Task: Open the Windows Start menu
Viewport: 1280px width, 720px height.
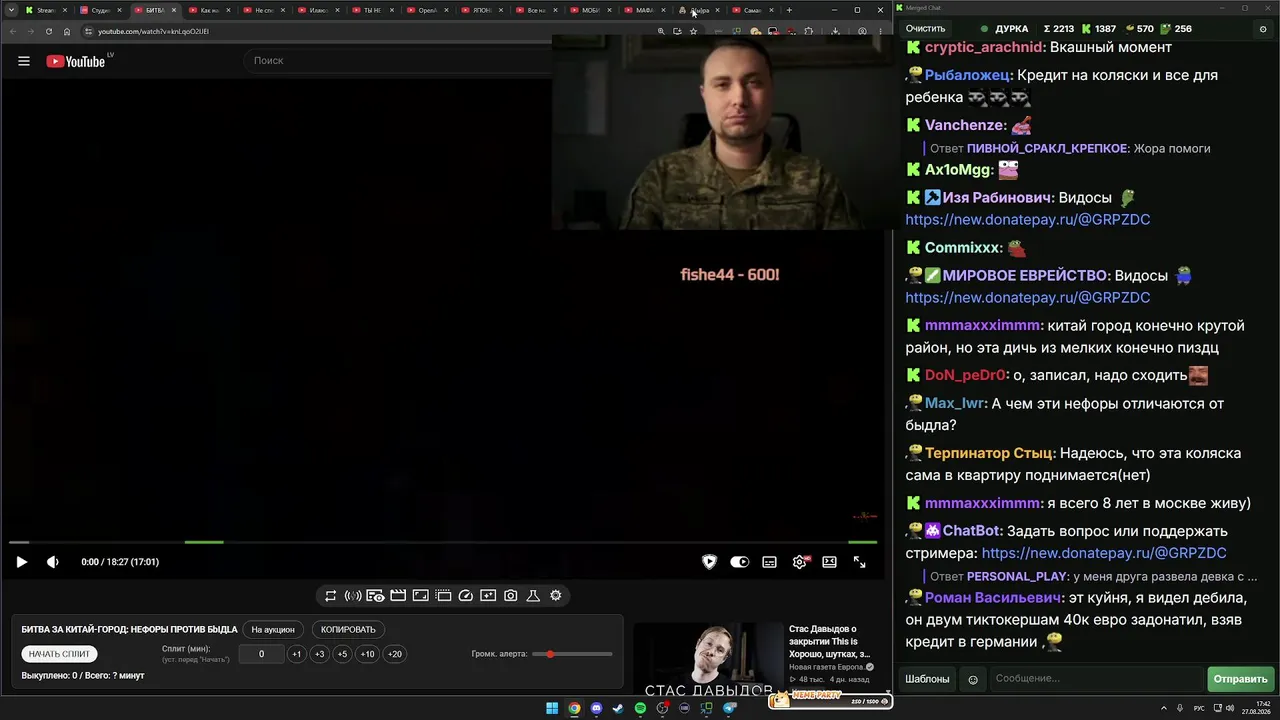Action: [x=552, y=708]
